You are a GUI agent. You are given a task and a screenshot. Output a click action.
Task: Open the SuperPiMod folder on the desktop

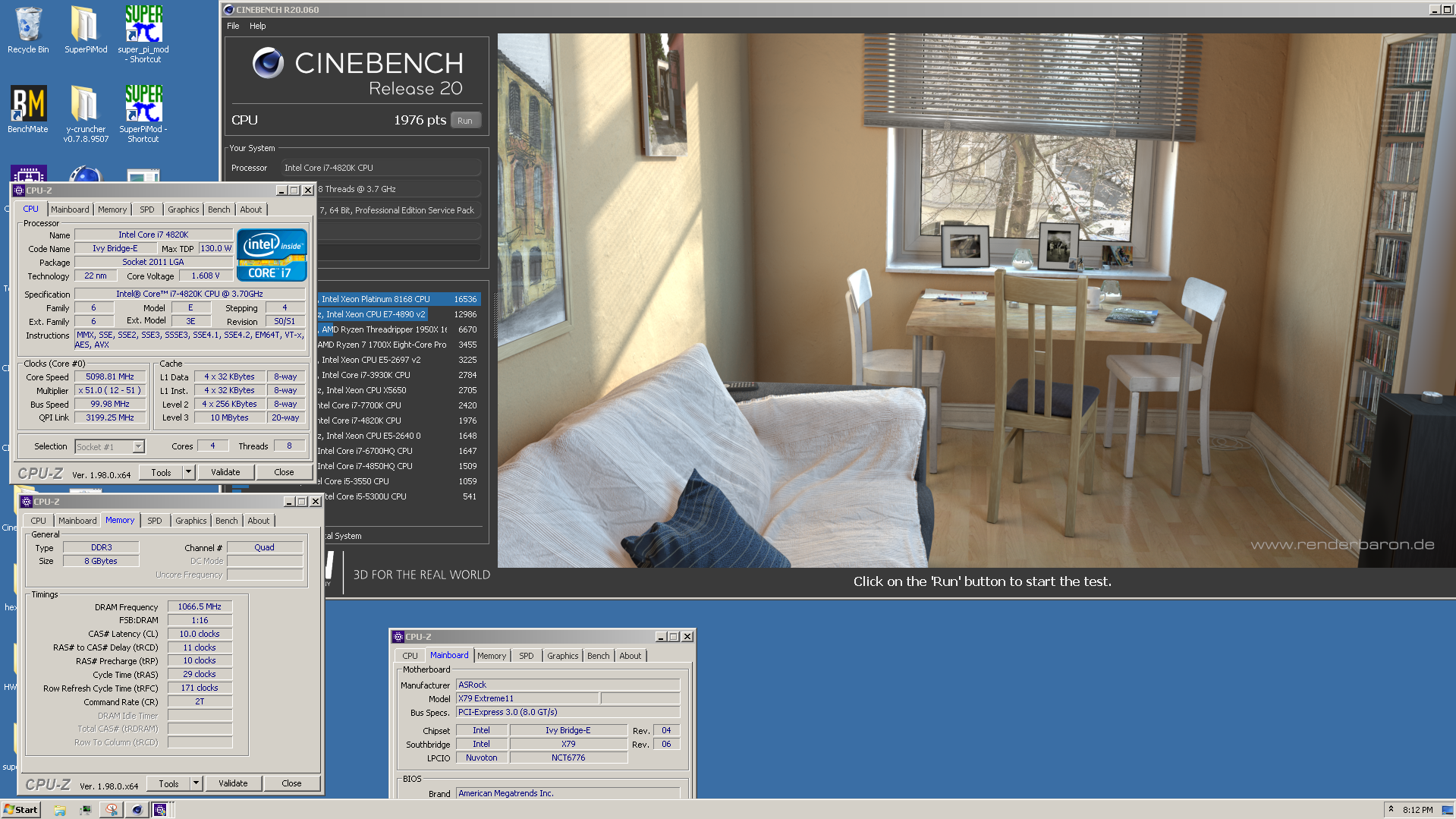[85, 30]
